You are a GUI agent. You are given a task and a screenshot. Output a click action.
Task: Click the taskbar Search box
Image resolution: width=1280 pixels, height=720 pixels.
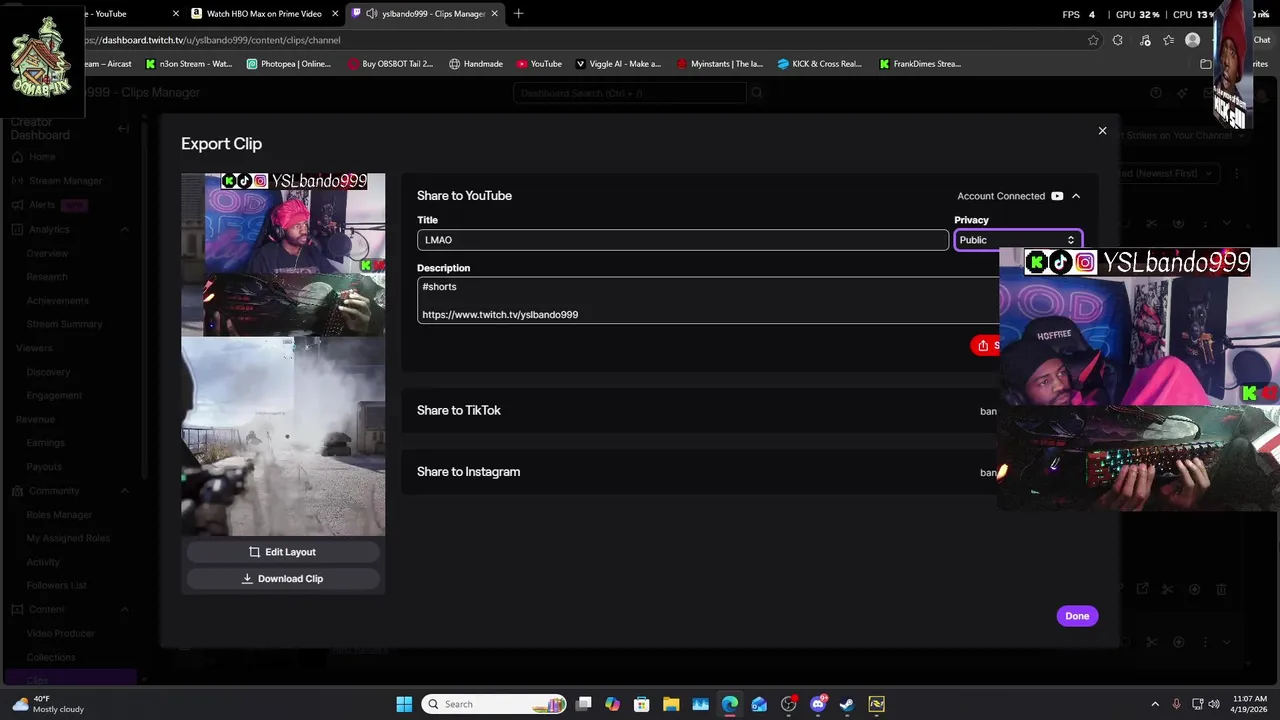[x=495, y=704]
